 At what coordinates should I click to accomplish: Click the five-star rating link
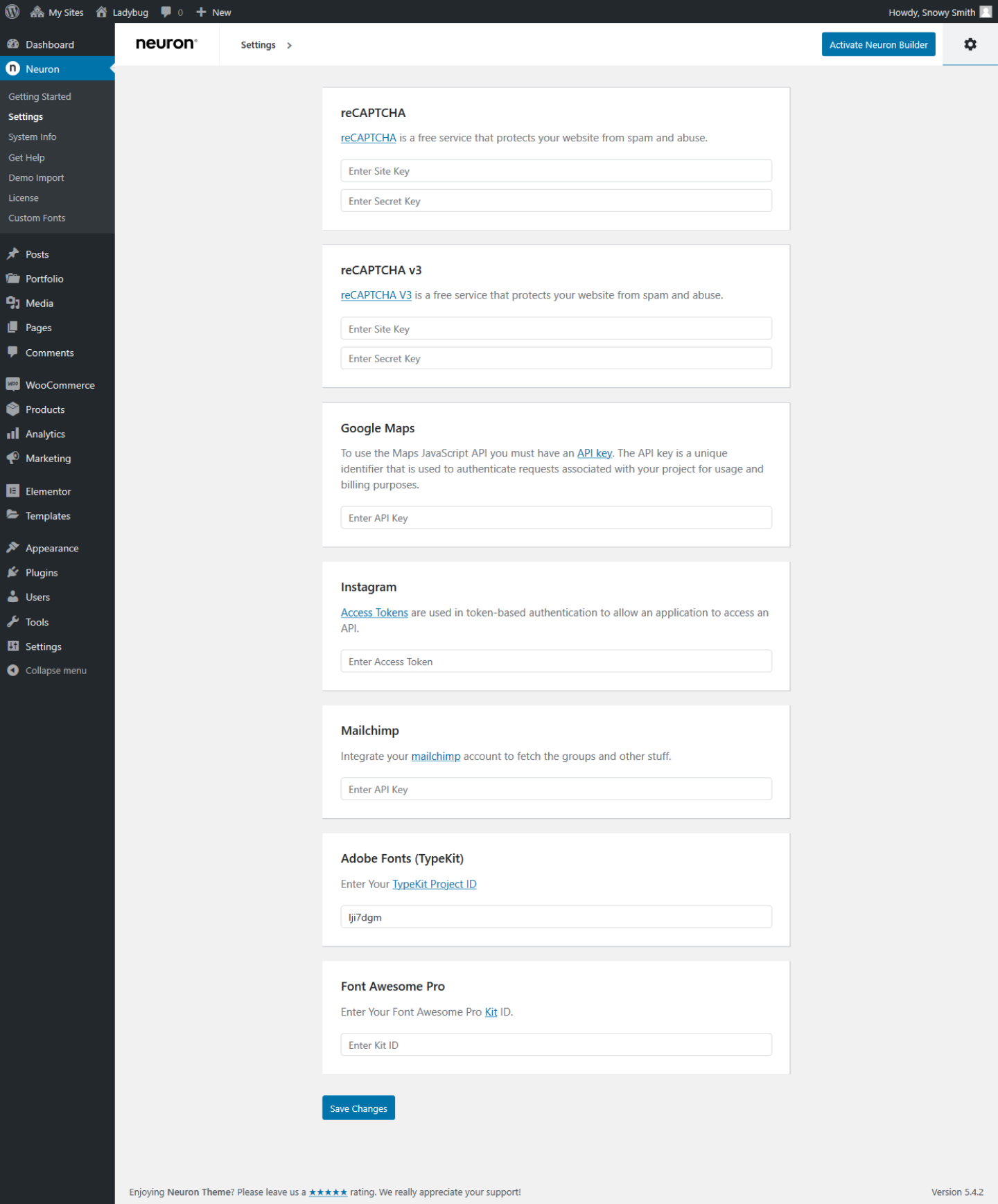pos(328,1192)
